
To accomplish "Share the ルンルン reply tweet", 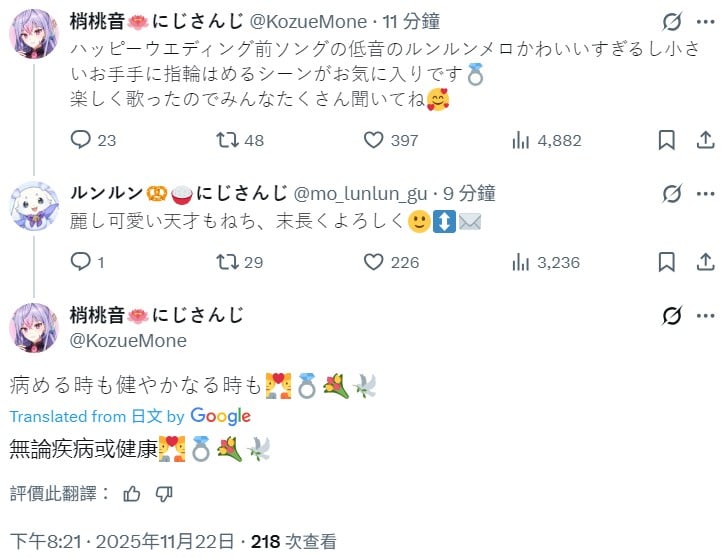I will (x=706, y=262).
